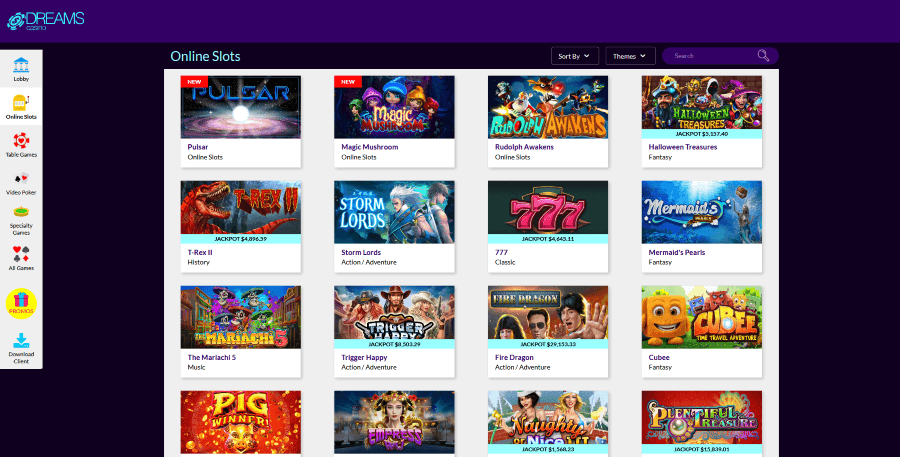The height and width of the screenshot is (457, 900).
Task: Click the search magnifier icon
Action: pos(763,55)
